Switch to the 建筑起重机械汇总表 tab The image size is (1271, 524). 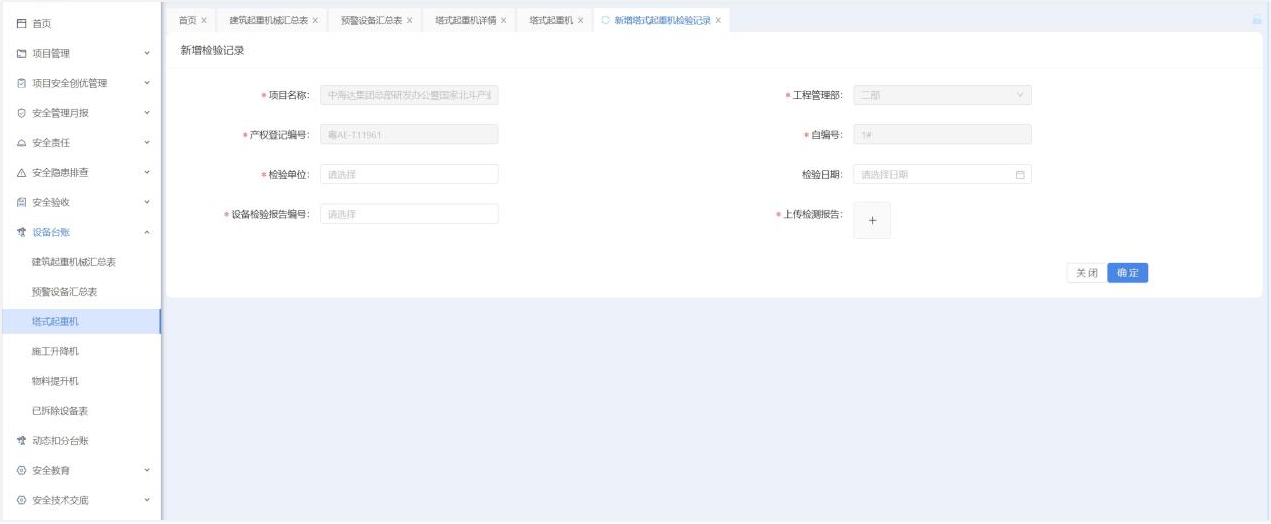tap(268, 20)
